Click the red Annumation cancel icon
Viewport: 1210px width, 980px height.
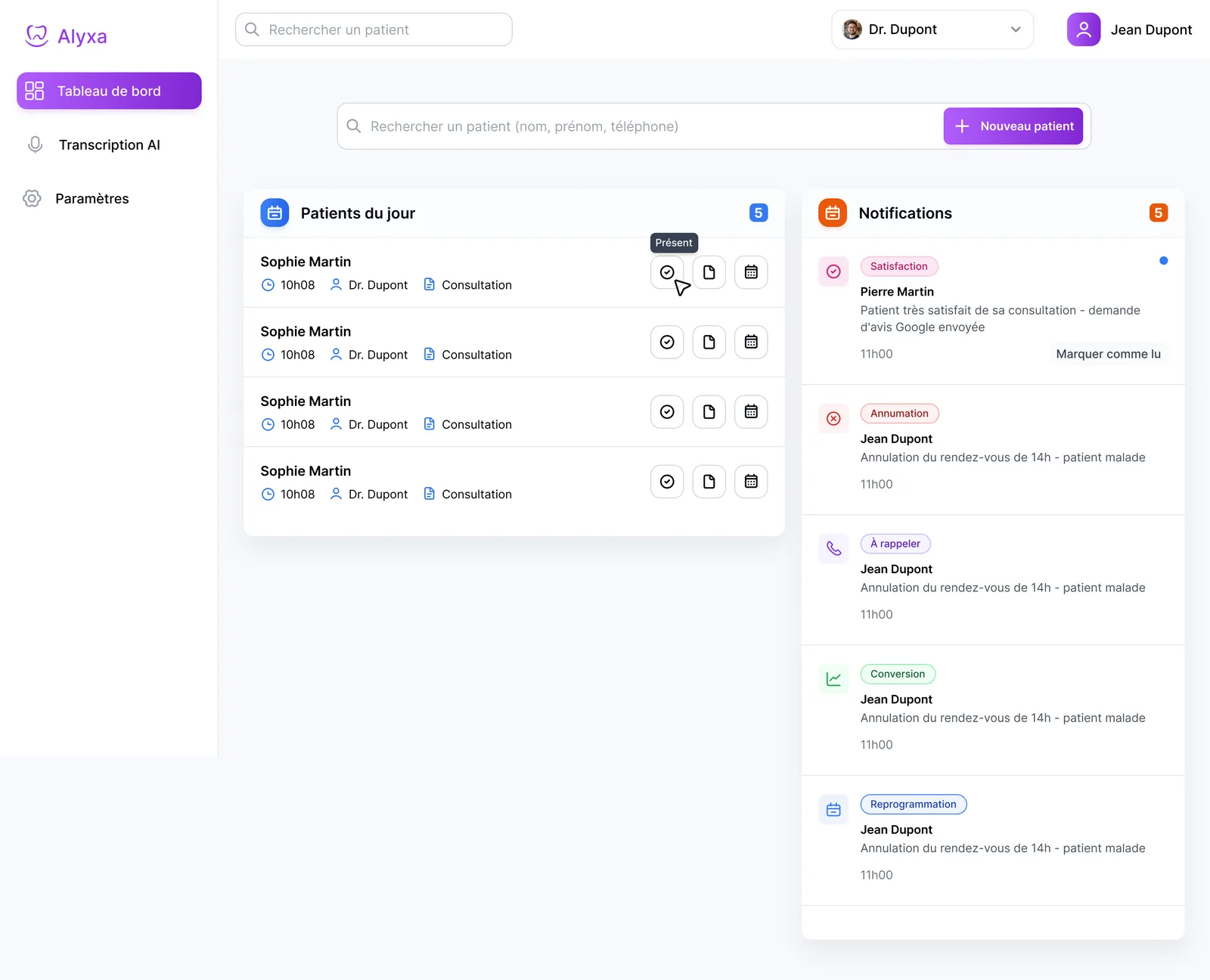pyautogui.click(x=833, y=418)
